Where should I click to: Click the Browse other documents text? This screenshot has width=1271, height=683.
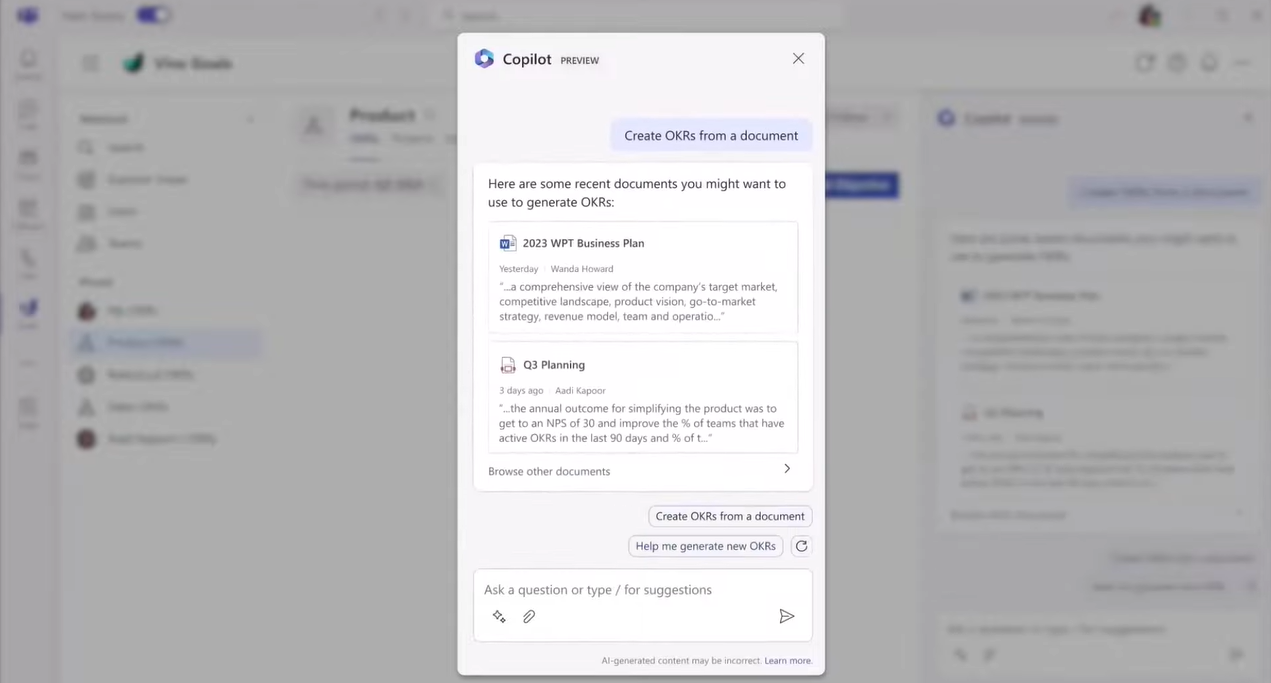click(x=549, y=471)
